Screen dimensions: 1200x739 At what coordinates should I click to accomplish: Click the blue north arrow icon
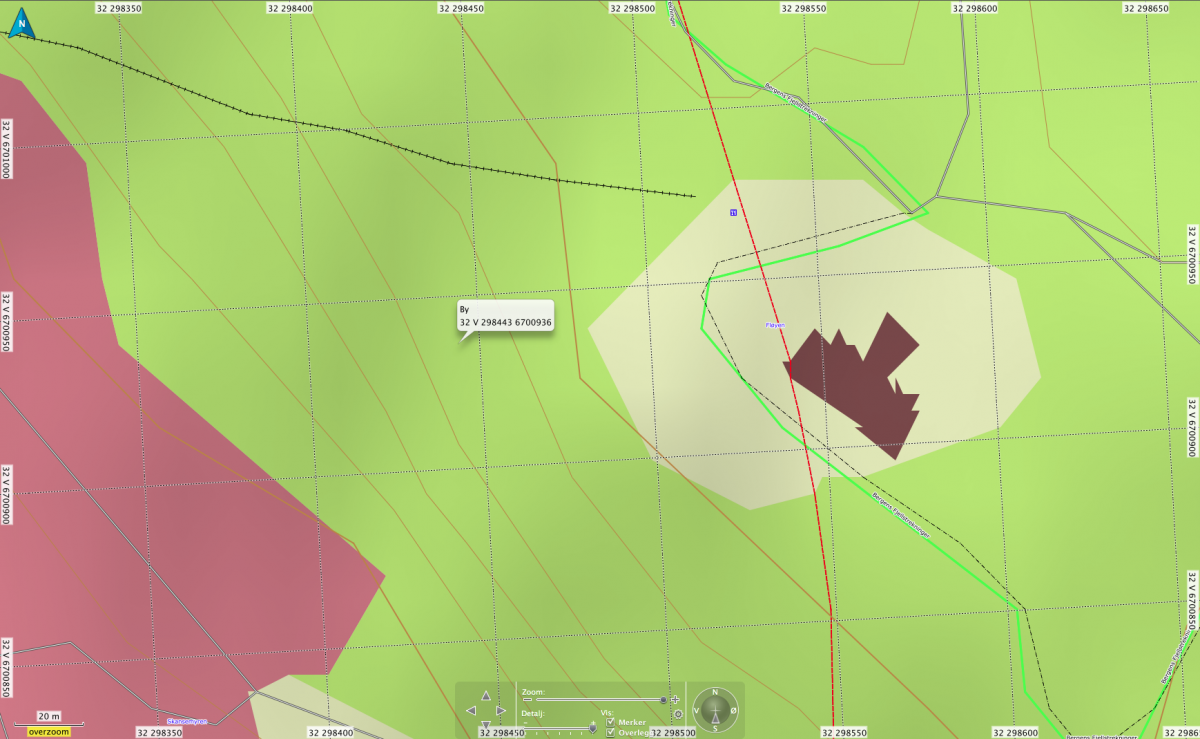click(x=20, y=23)
